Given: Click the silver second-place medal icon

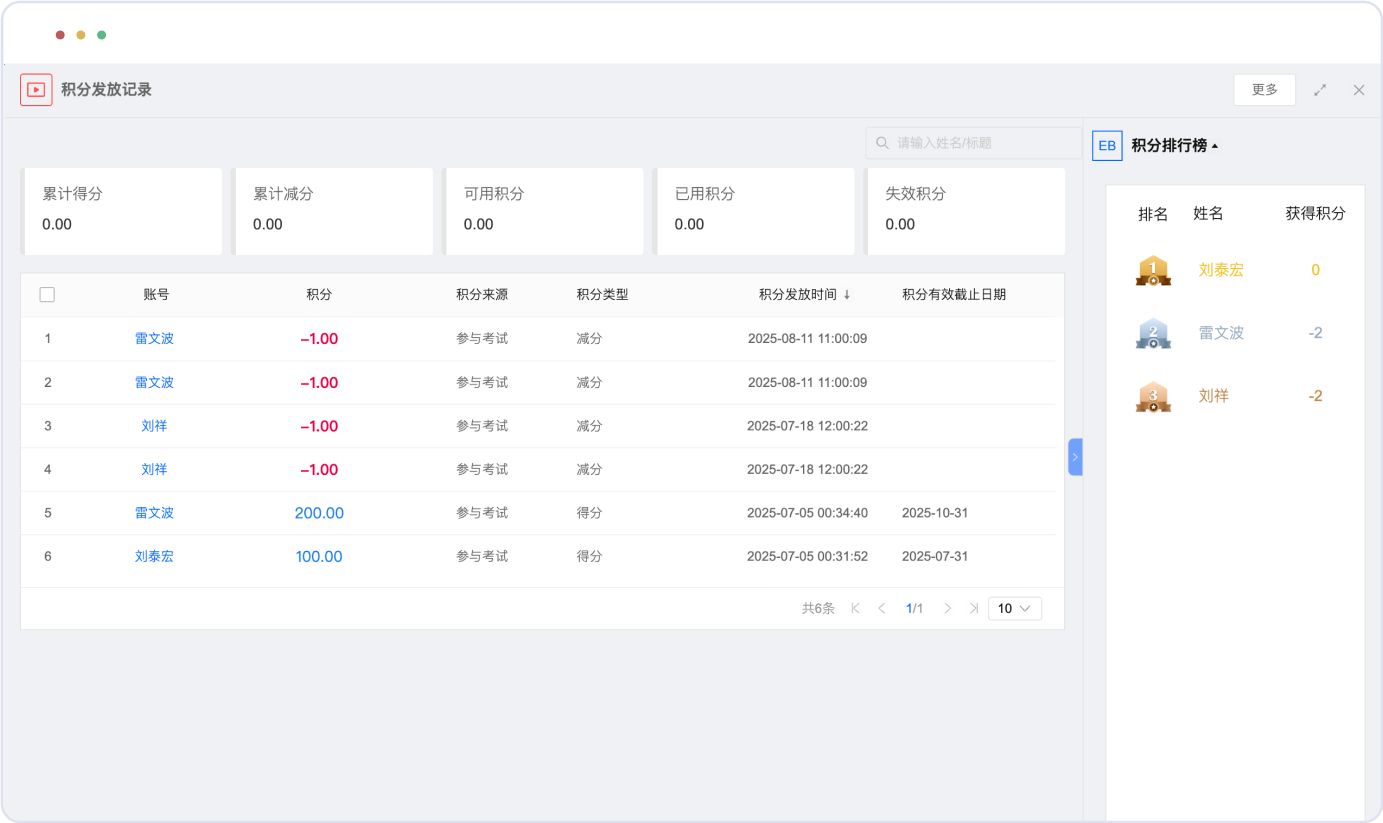Looking at the screenshot, I should point(1153,333).
